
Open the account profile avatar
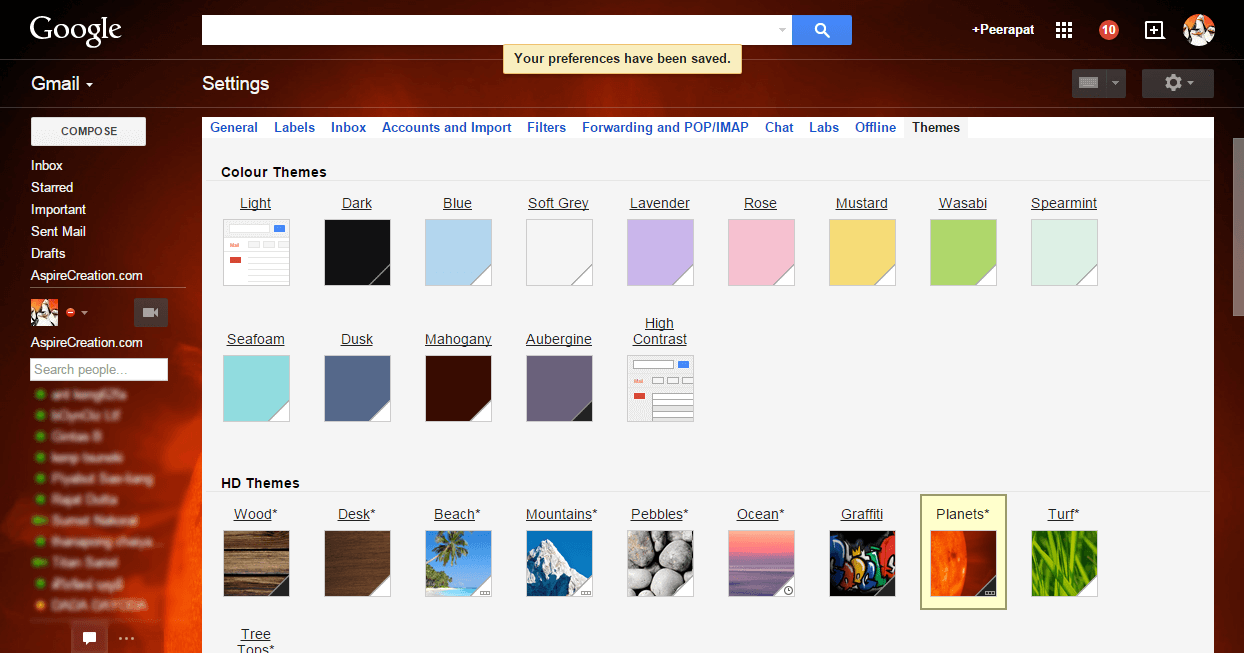click(x=1199, y=30)
